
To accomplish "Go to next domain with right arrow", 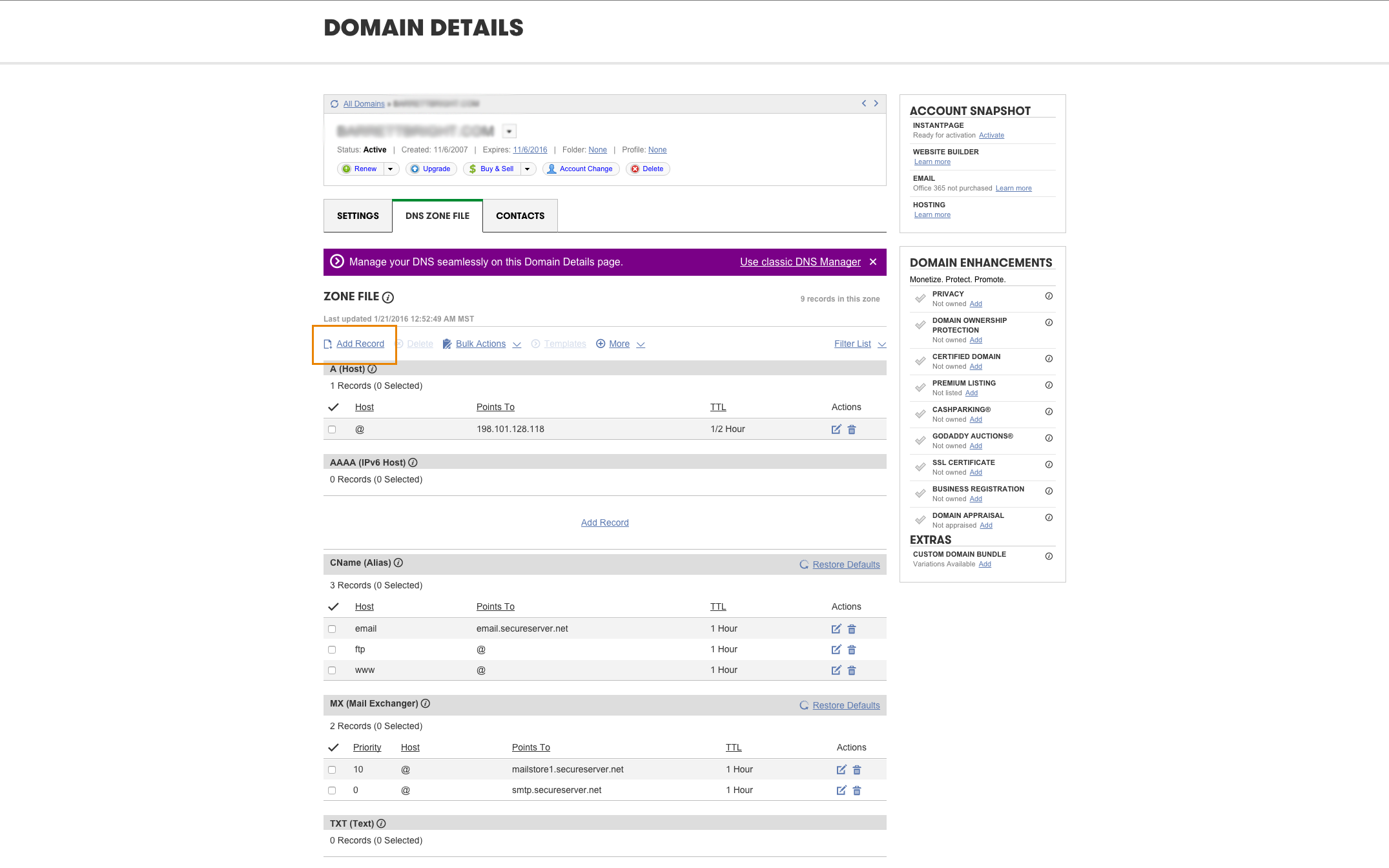I will [876, 103].
